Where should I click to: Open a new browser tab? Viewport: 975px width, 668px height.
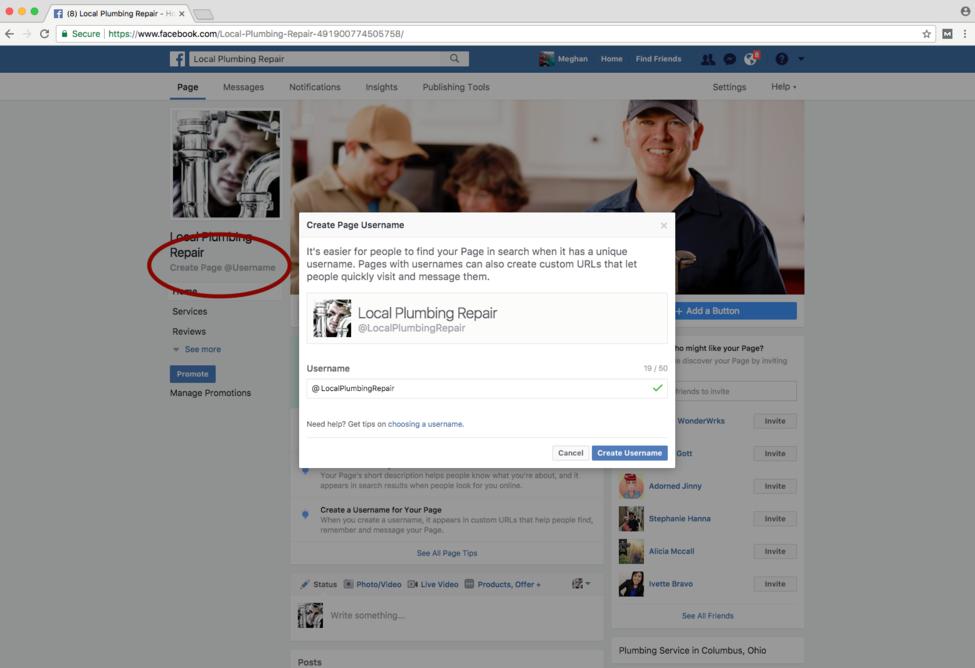[203, 14]
